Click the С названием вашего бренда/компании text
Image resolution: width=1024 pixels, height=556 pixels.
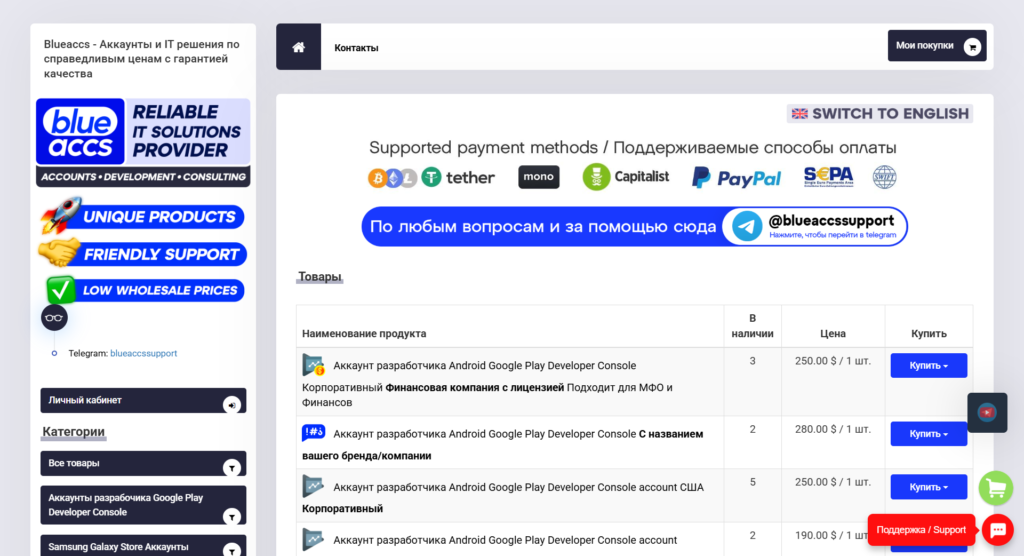503,444
